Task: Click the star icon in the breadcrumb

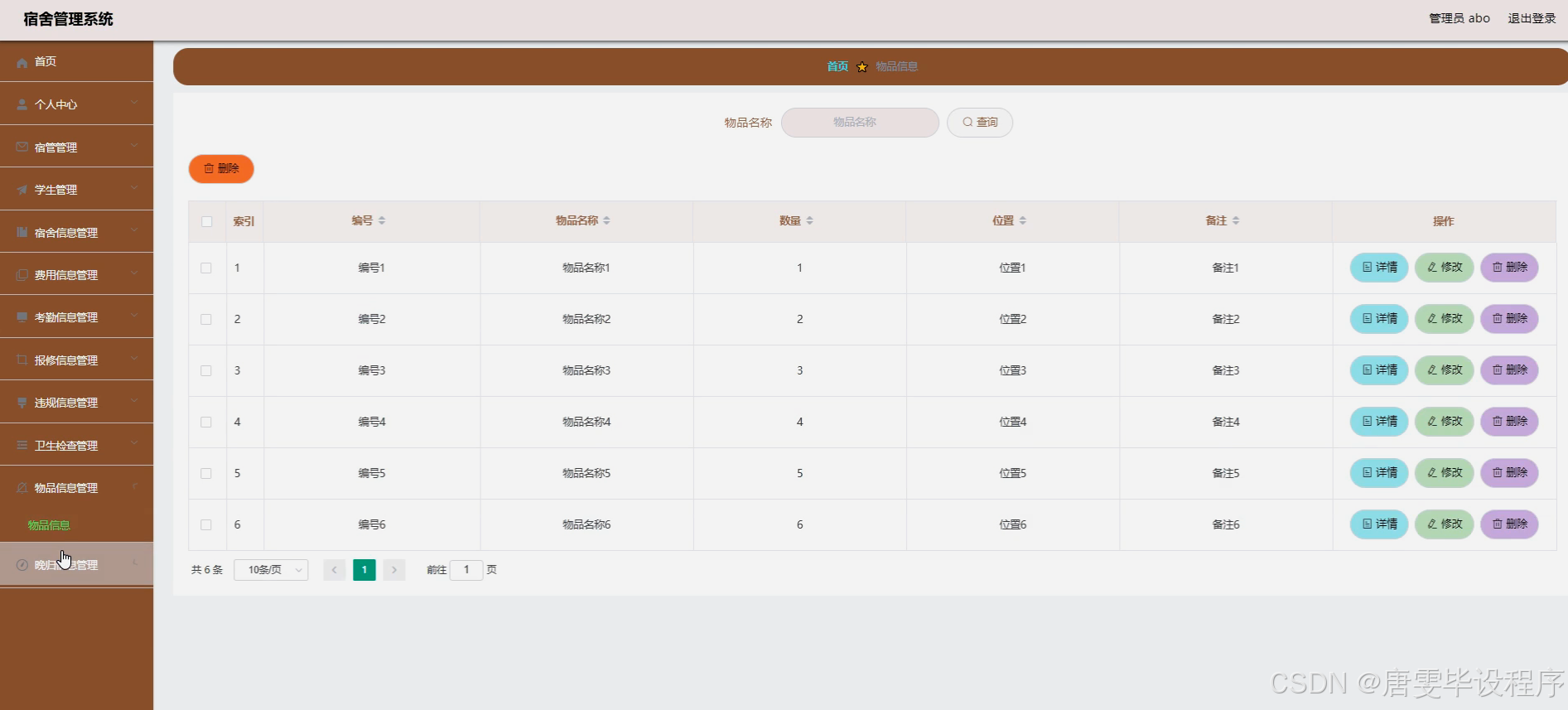Action: [x=862, y=66]
